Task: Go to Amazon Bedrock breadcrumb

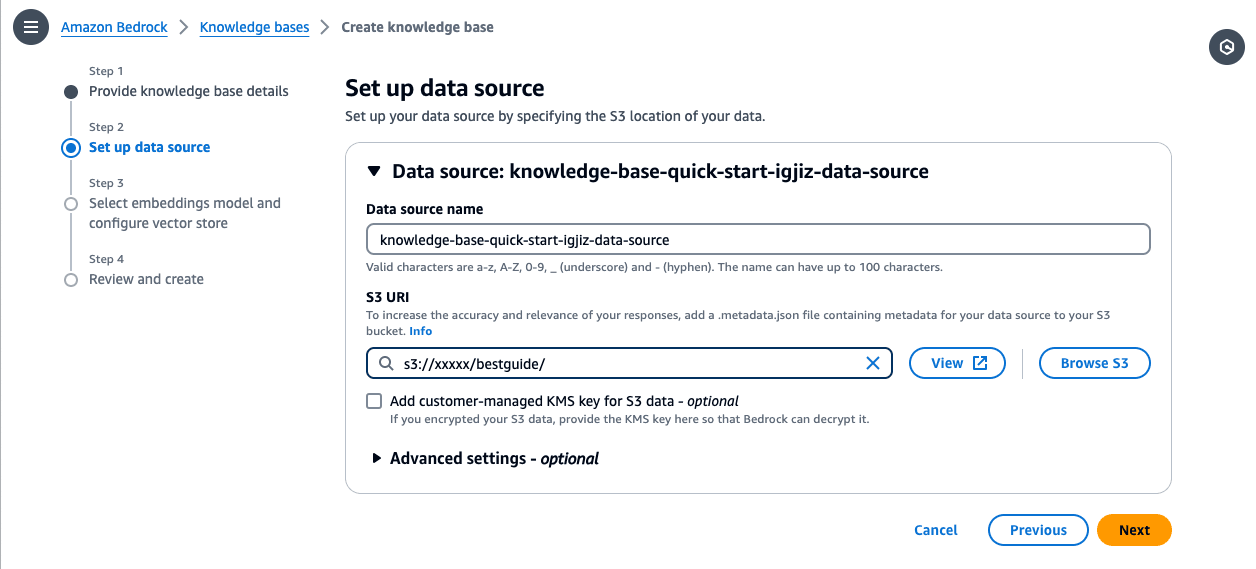Action: click(114, 27)
